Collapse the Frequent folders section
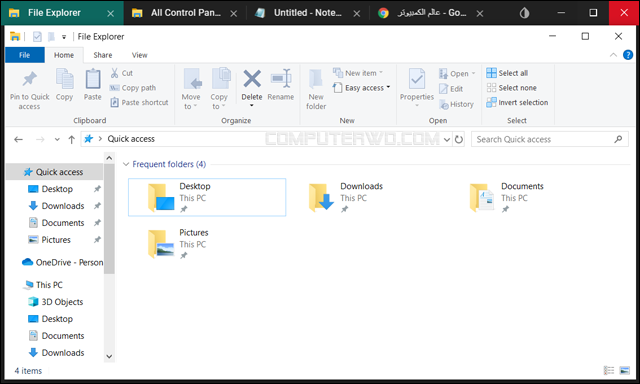Screen dimensions: 640x384 [x=126, y=164]
